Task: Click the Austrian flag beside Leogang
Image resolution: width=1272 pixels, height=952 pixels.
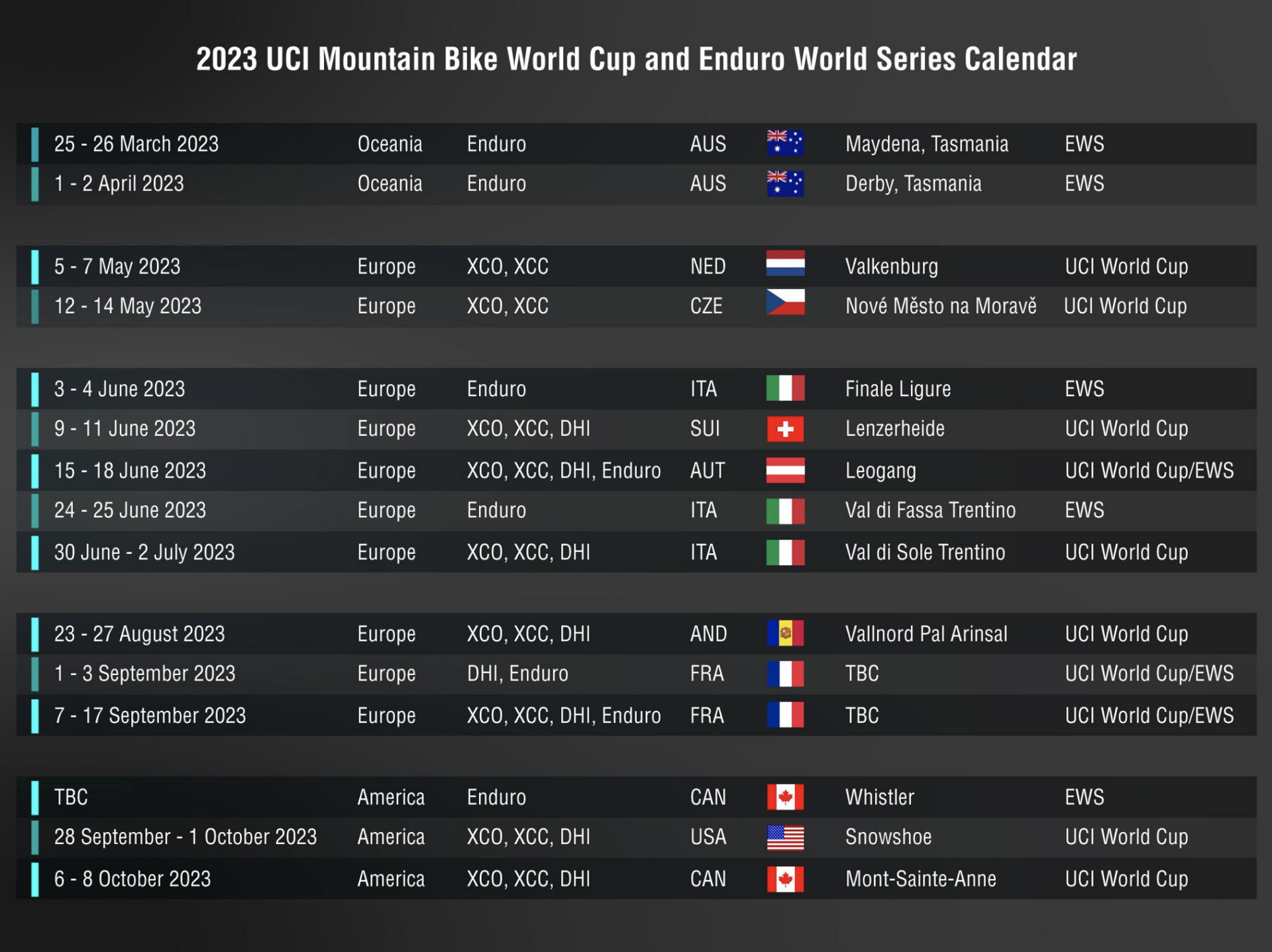Action: pyautogui.click(x=785, y=470)
